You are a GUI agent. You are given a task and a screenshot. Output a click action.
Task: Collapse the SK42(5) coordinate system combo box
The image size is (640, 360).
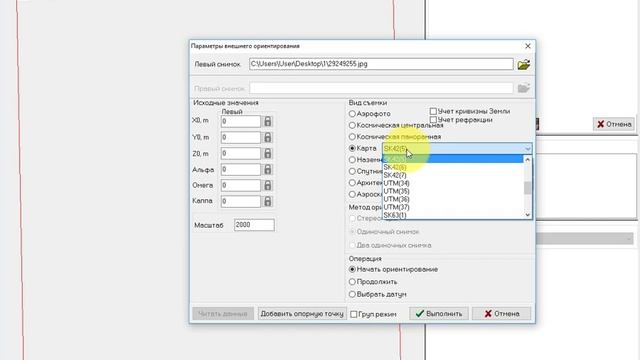click(x=527, y=149)
